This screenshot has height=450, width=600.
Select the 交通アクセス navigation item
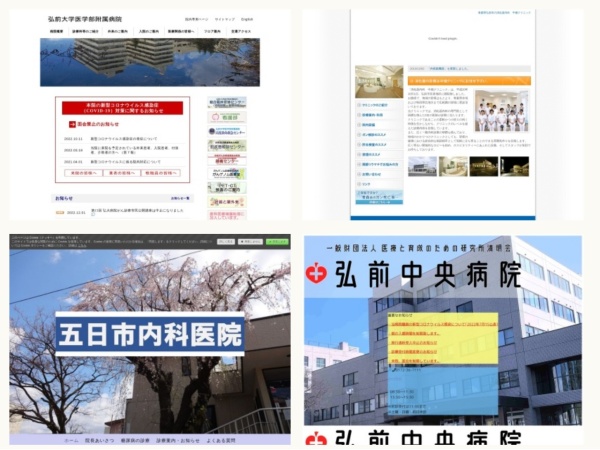pyautogui.click(x=241, y=31)
